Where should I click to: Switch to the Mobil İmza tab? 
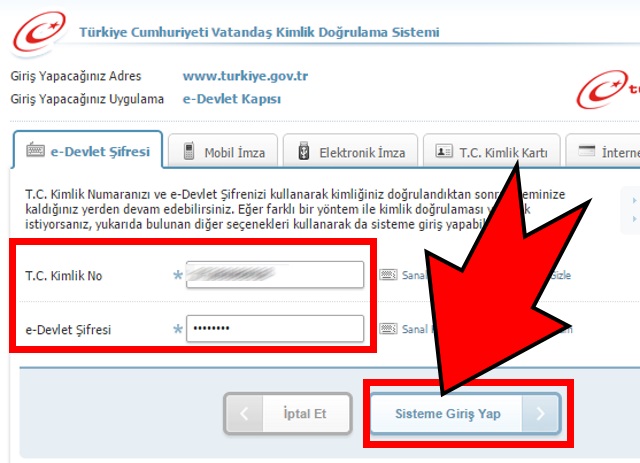(223, 151)
